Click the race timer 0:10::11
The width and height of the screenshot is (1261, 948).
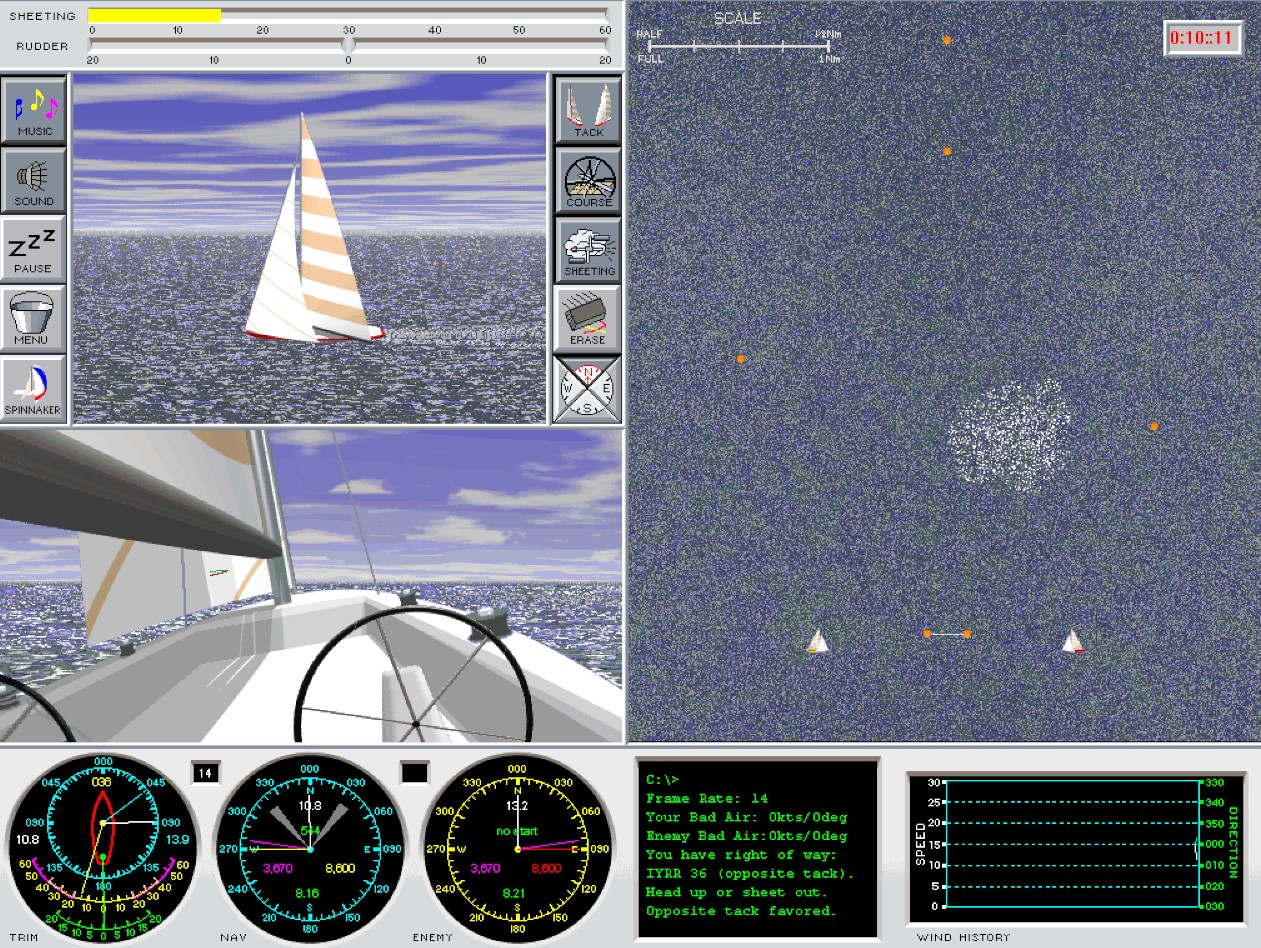click(x=1204, y=39)
